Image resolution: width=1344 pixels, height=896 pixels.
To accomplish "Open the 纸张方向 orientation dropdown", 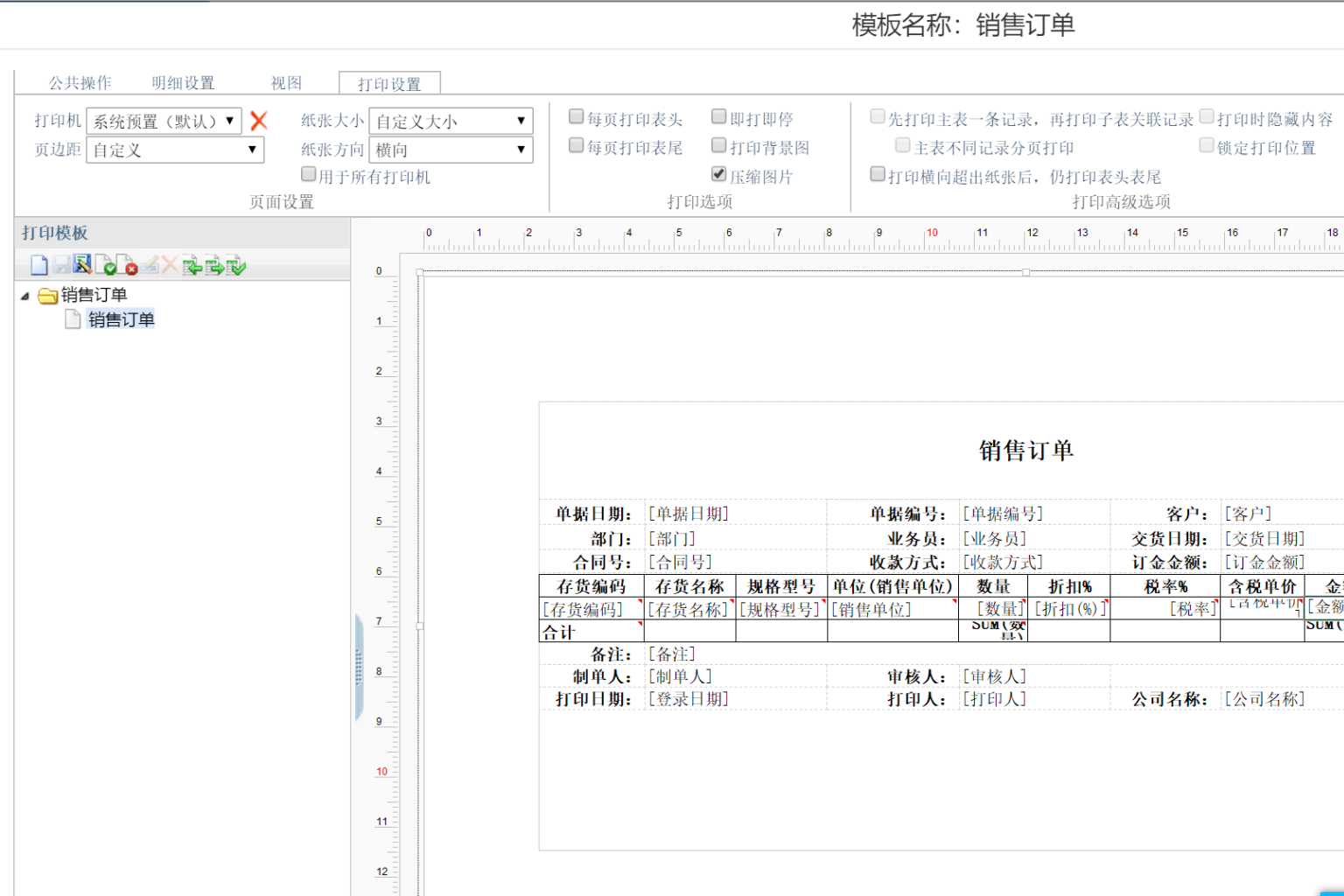I will [451, 150].
